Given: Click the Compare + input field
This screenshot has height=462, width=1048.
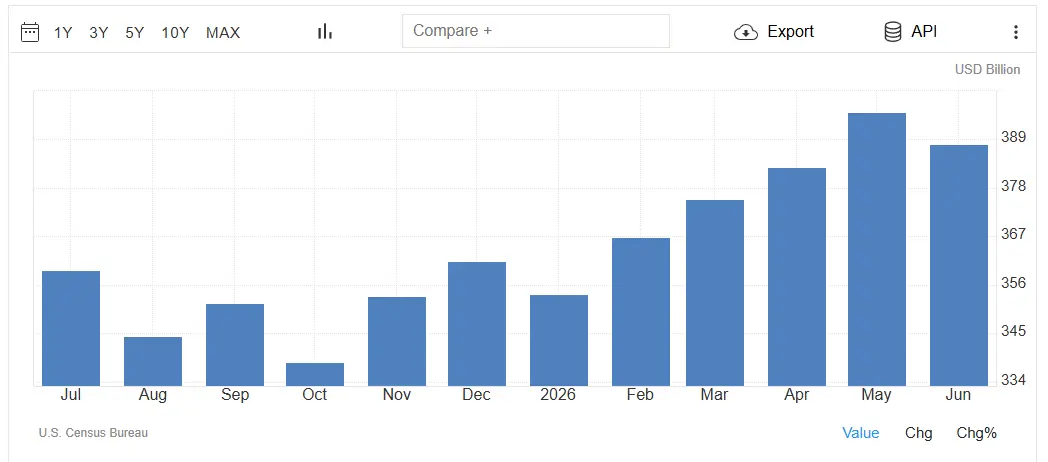Looking at the screenshot, I should point(535,31).
